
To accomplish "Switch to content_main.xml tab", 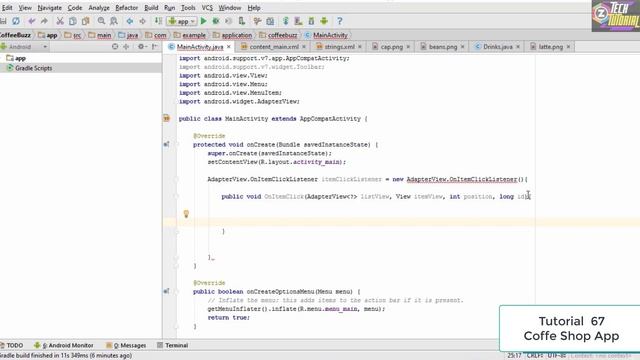I will click(274, 47).
